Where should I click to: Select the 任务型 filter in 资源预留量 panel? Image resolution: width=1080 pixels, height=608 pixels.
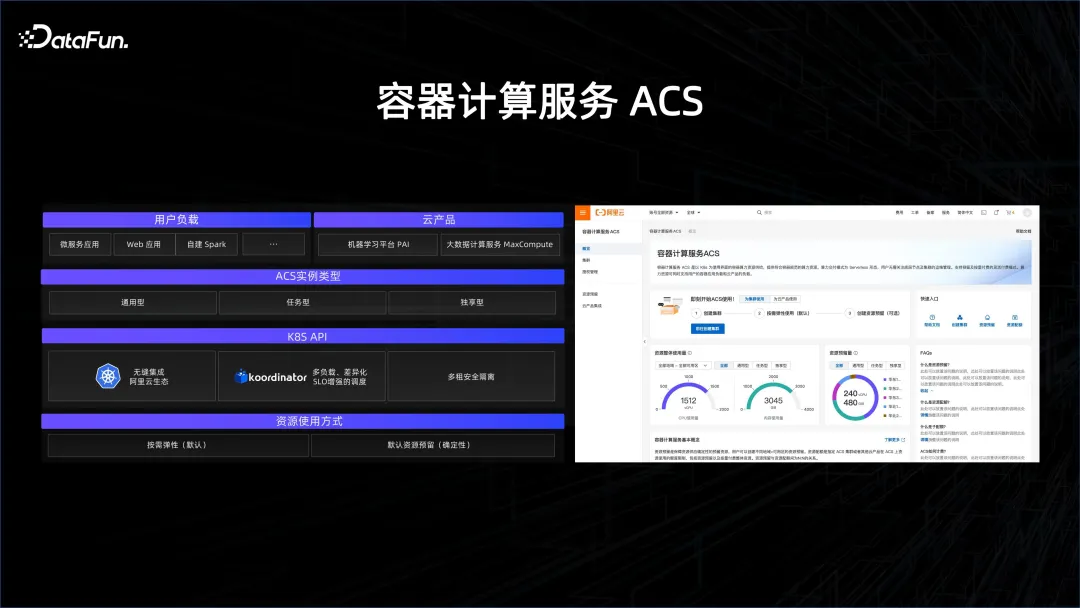(876, 365)
